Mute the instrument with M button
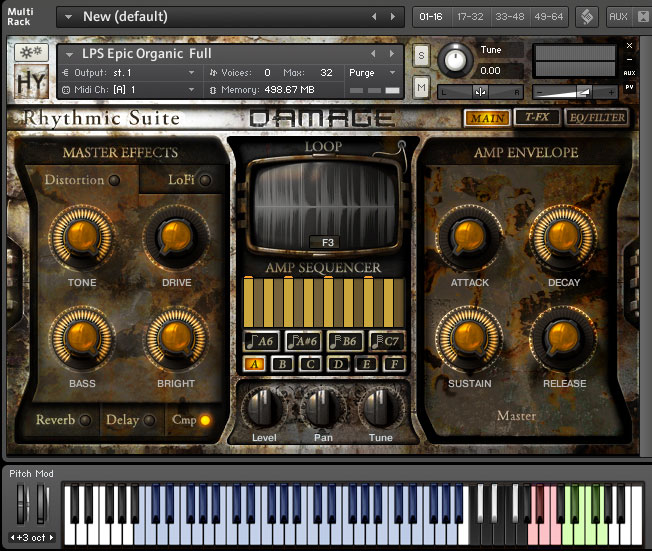Viewport: 652px width, 551px height. point(421,87)
